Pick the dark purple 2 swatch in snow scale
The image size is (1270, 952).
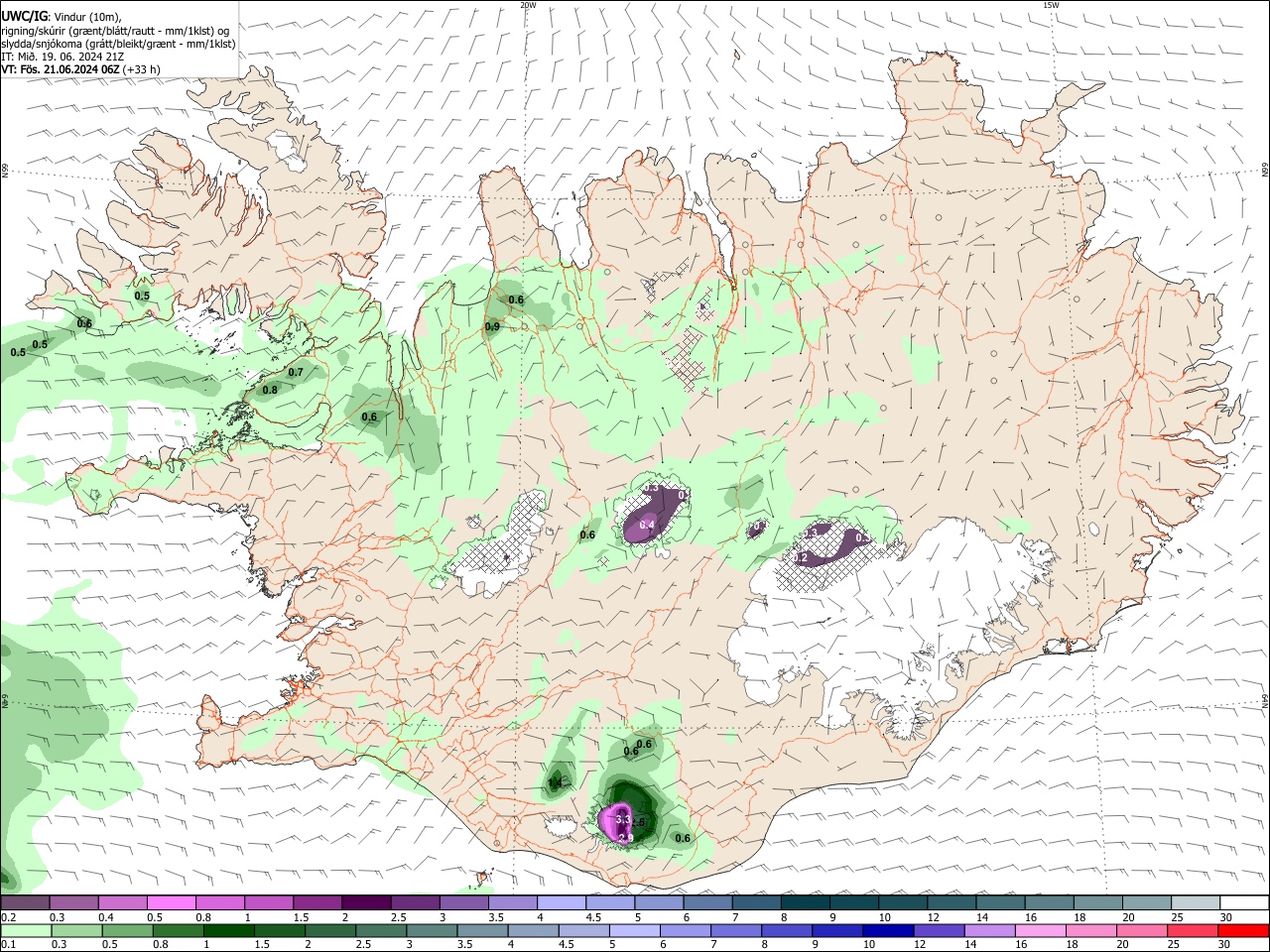click(365, 902)
